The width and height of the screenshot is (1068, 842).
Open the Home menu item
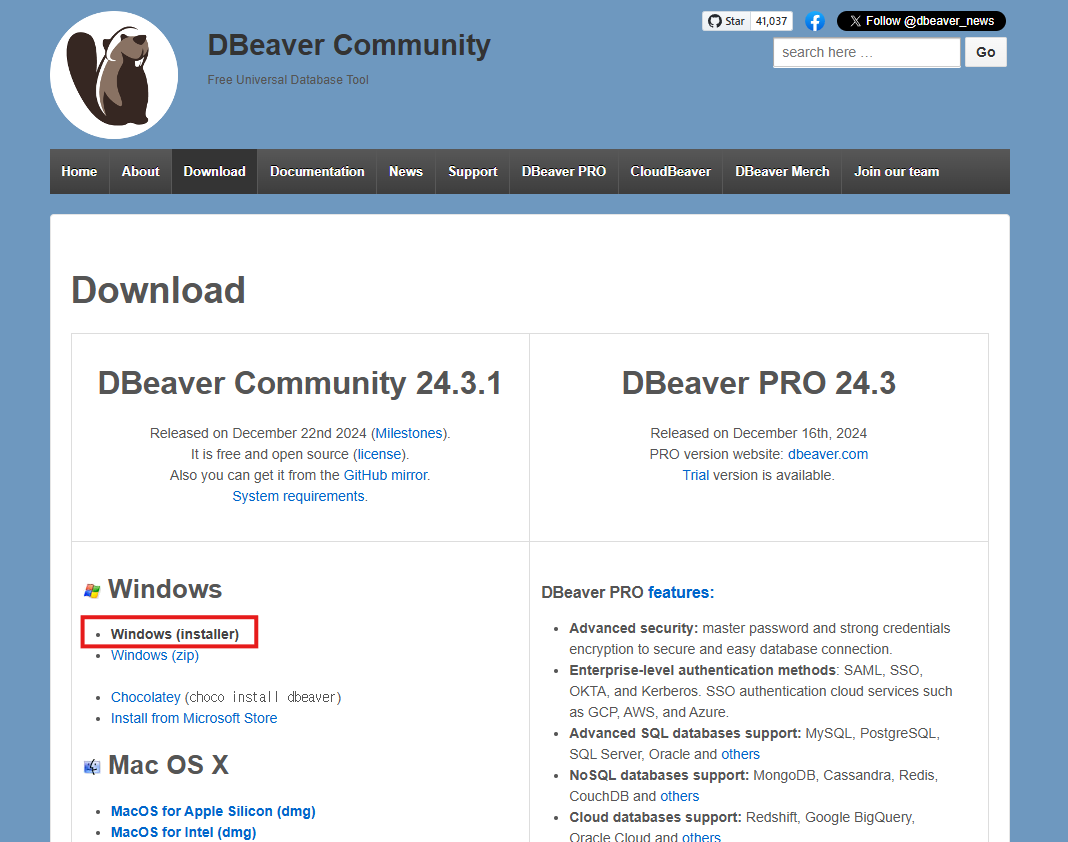(x=79, y=172)
